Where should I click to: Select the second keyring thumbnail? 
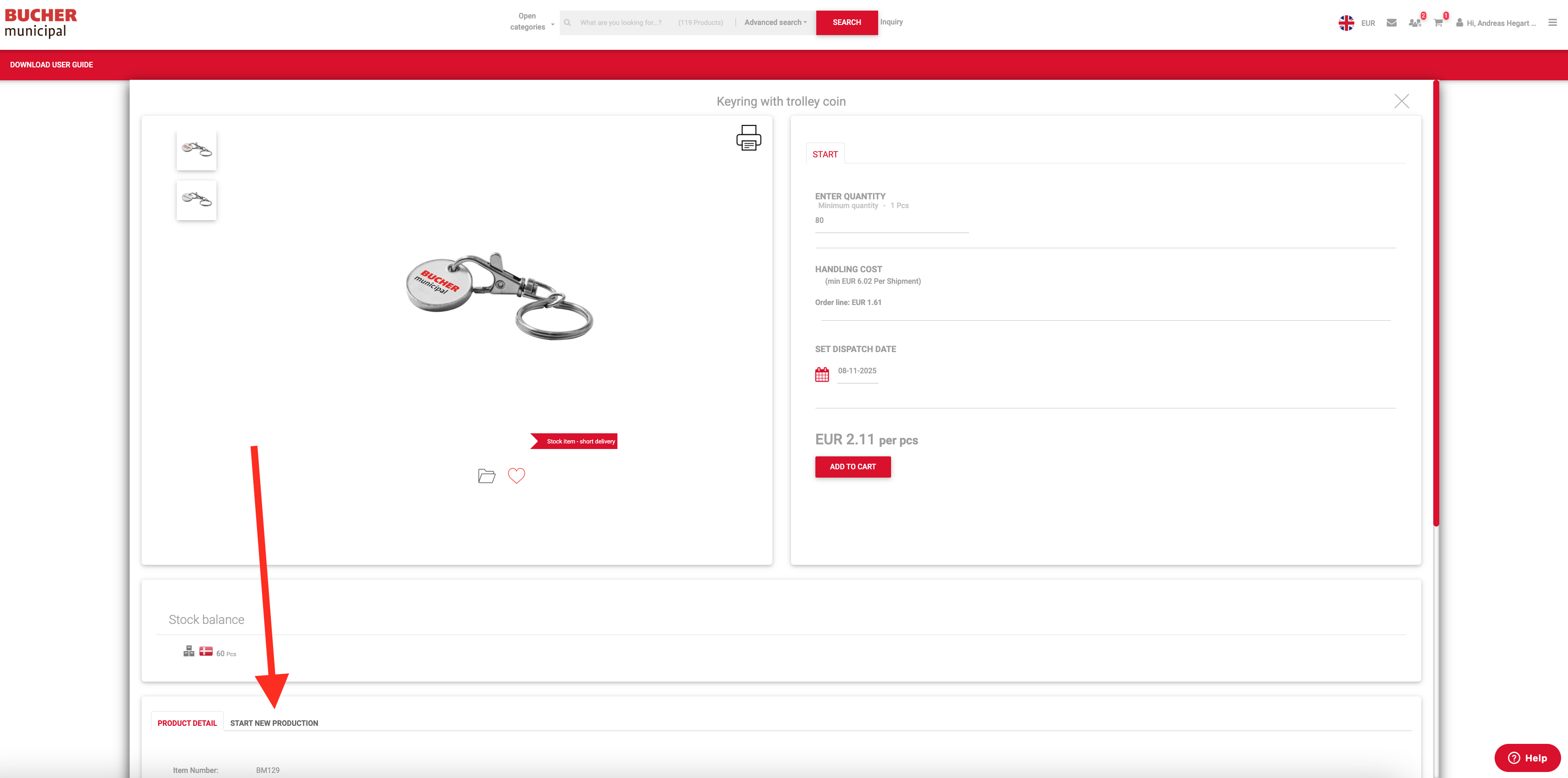tap(196, 200)
